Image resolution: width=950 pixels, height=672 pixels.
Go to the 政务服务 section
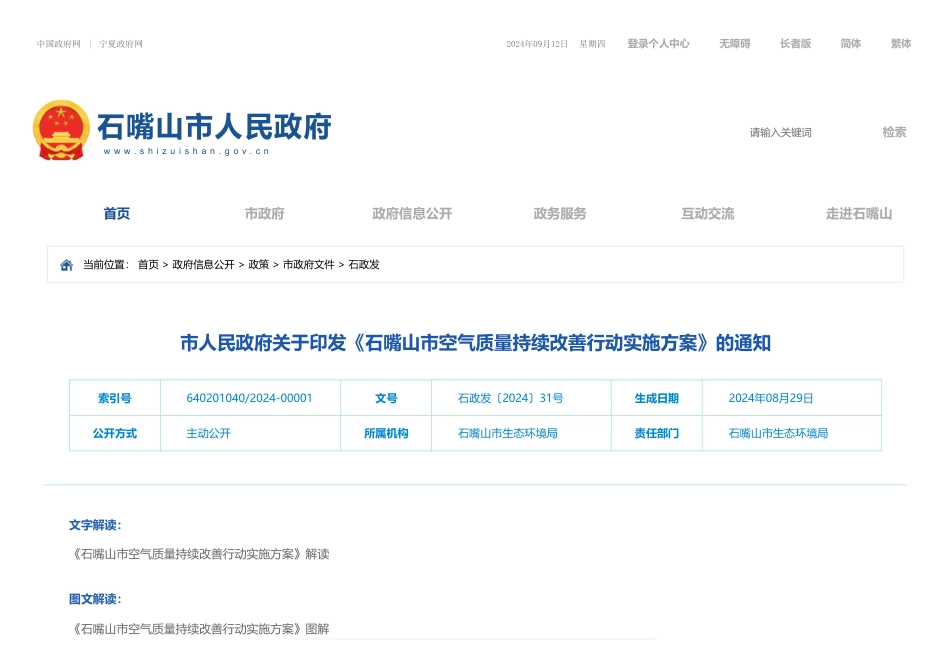(x=560, y=214)
